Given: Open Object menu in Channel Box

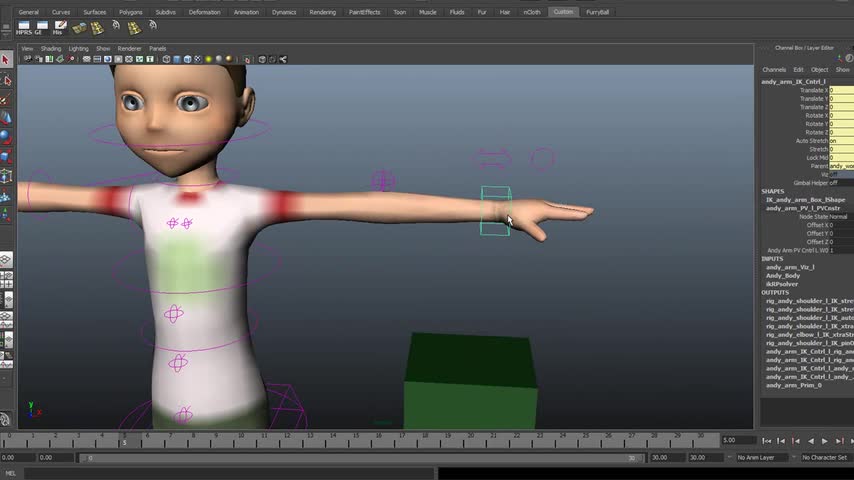Looking at the screenshot, I should 820,70.
